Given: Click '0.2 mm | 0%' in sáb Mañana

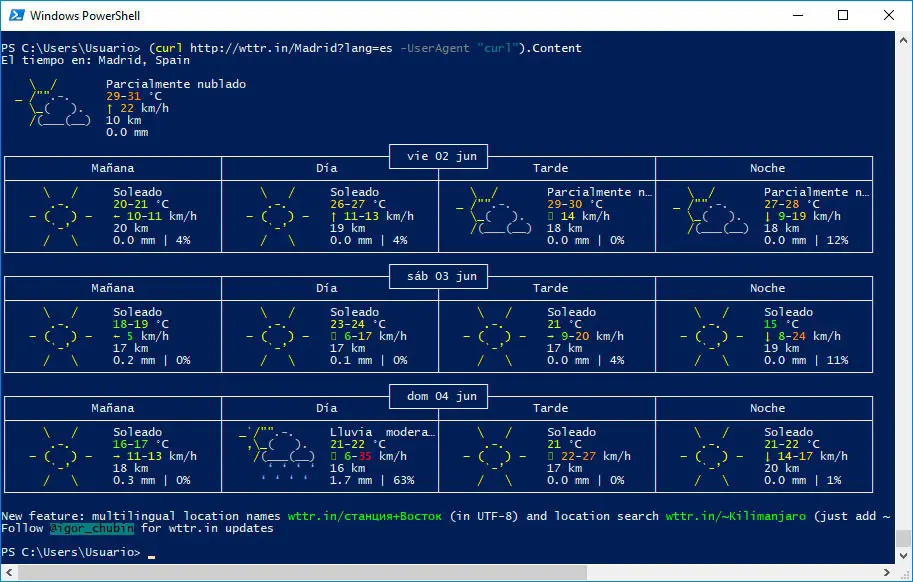Looking at the screenshot, I should [x=152, y=360].
